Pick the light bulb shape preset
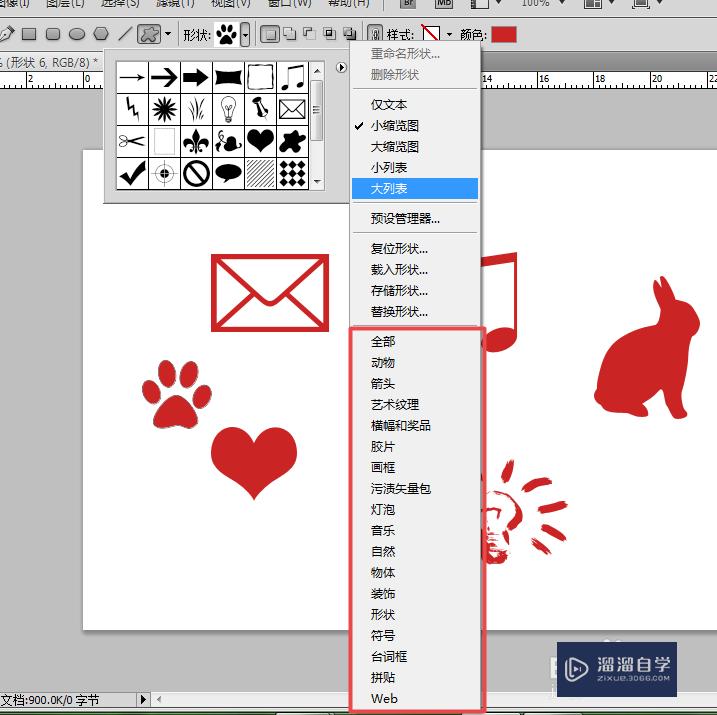The height and width of the screenshot is (715, 717). (228, 108)
